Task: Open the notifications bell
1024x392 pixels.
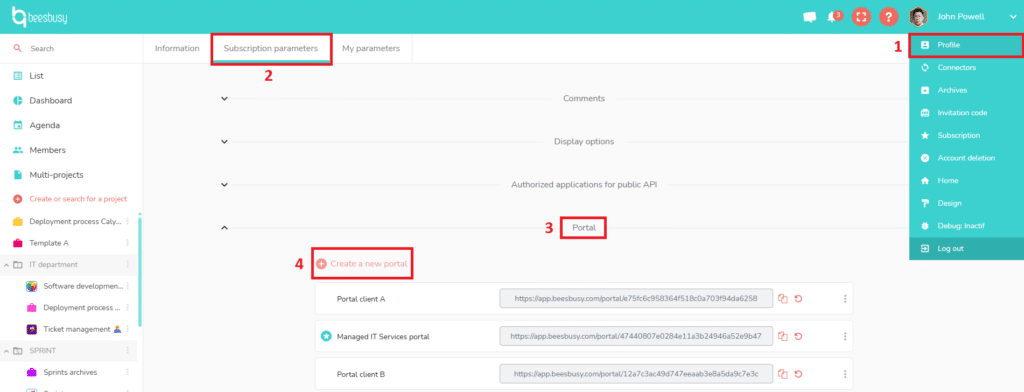Action: coord(832,17)
